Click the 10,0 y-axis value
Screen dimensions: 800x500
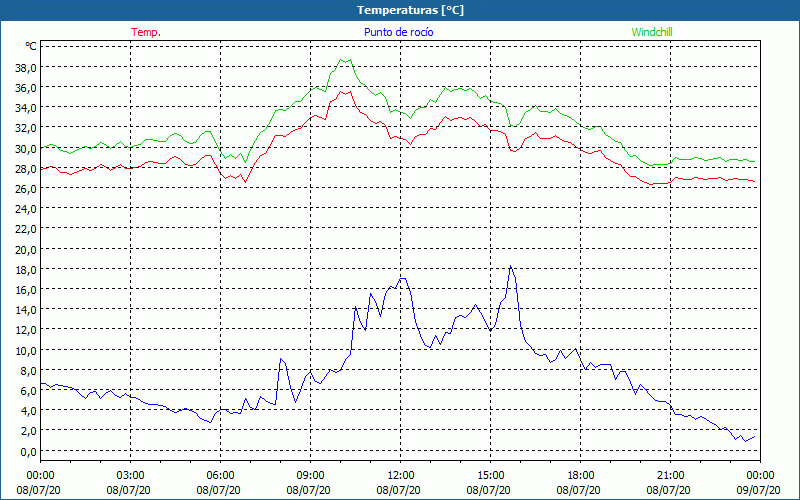[26, 351]
